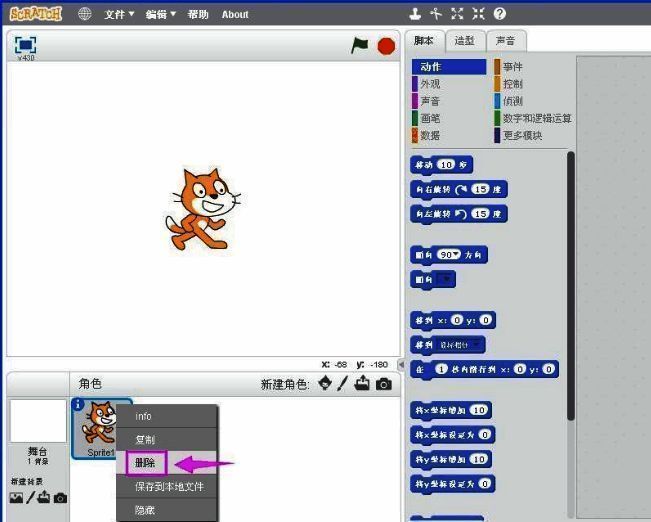Click the green flag to start

pos(360,45)
